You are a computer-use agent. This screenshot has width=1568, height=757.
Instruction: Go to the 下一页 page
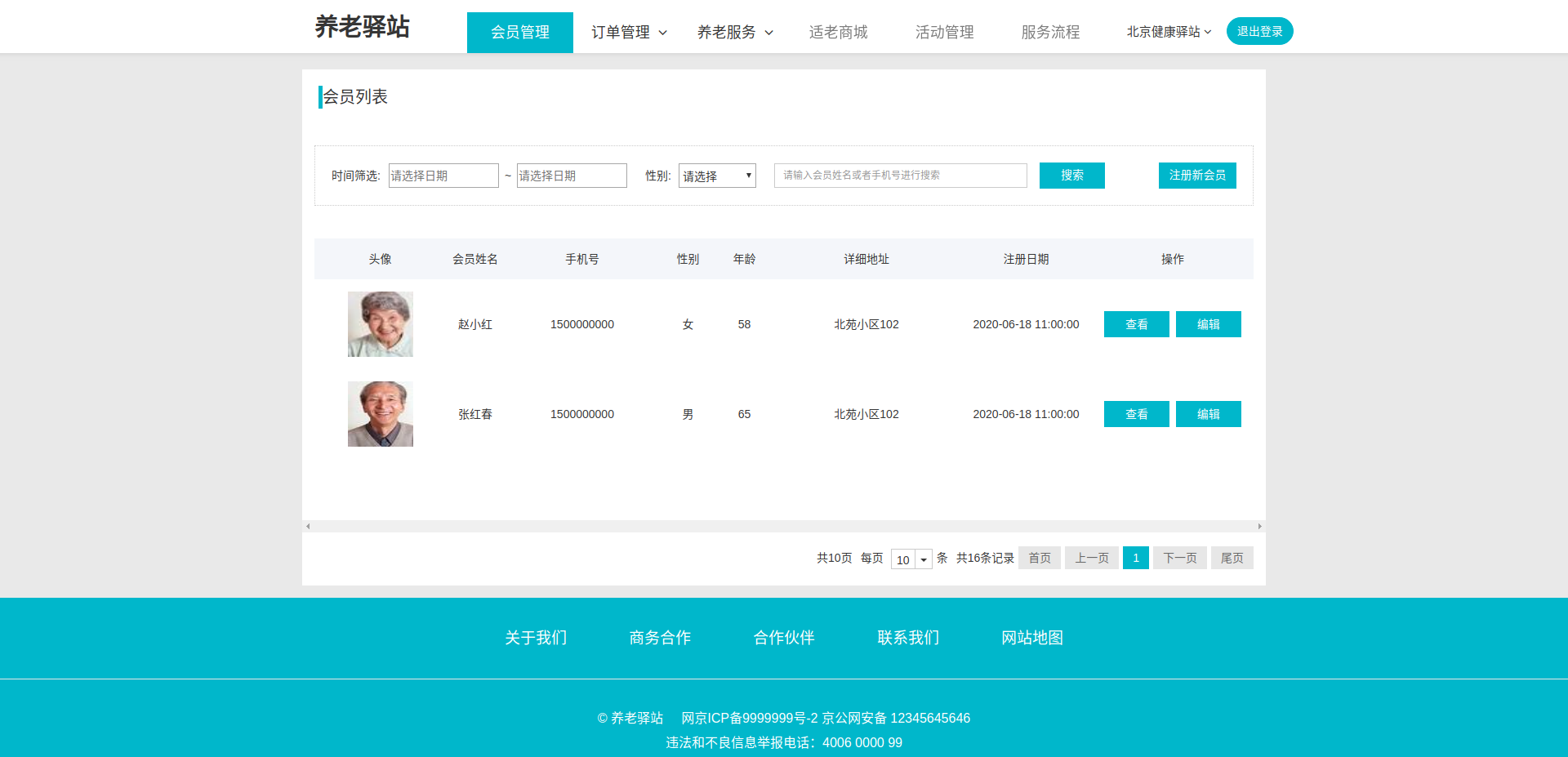(x=1179, y=558)
